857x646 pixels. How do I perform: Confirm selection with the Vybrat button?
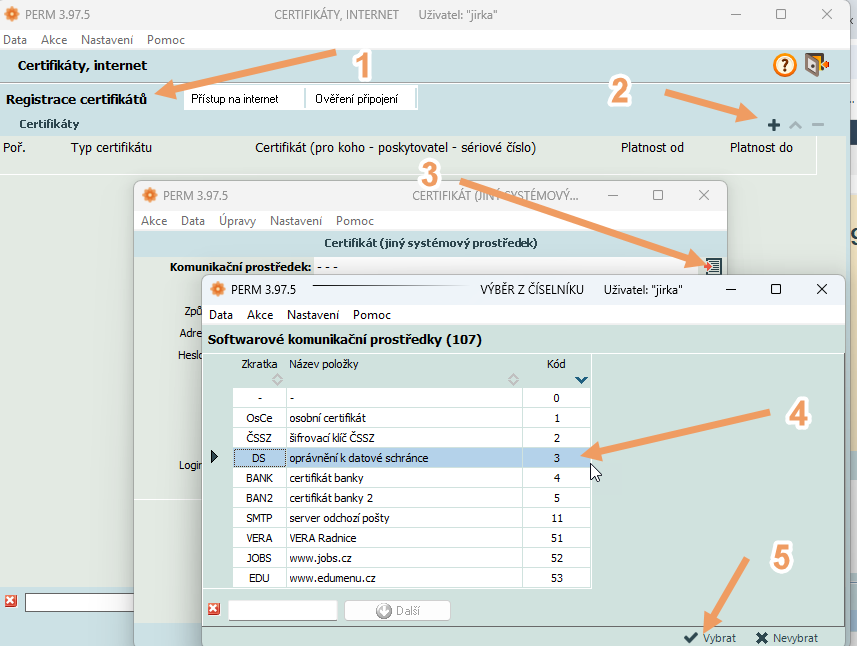click(x=709, y=638)
